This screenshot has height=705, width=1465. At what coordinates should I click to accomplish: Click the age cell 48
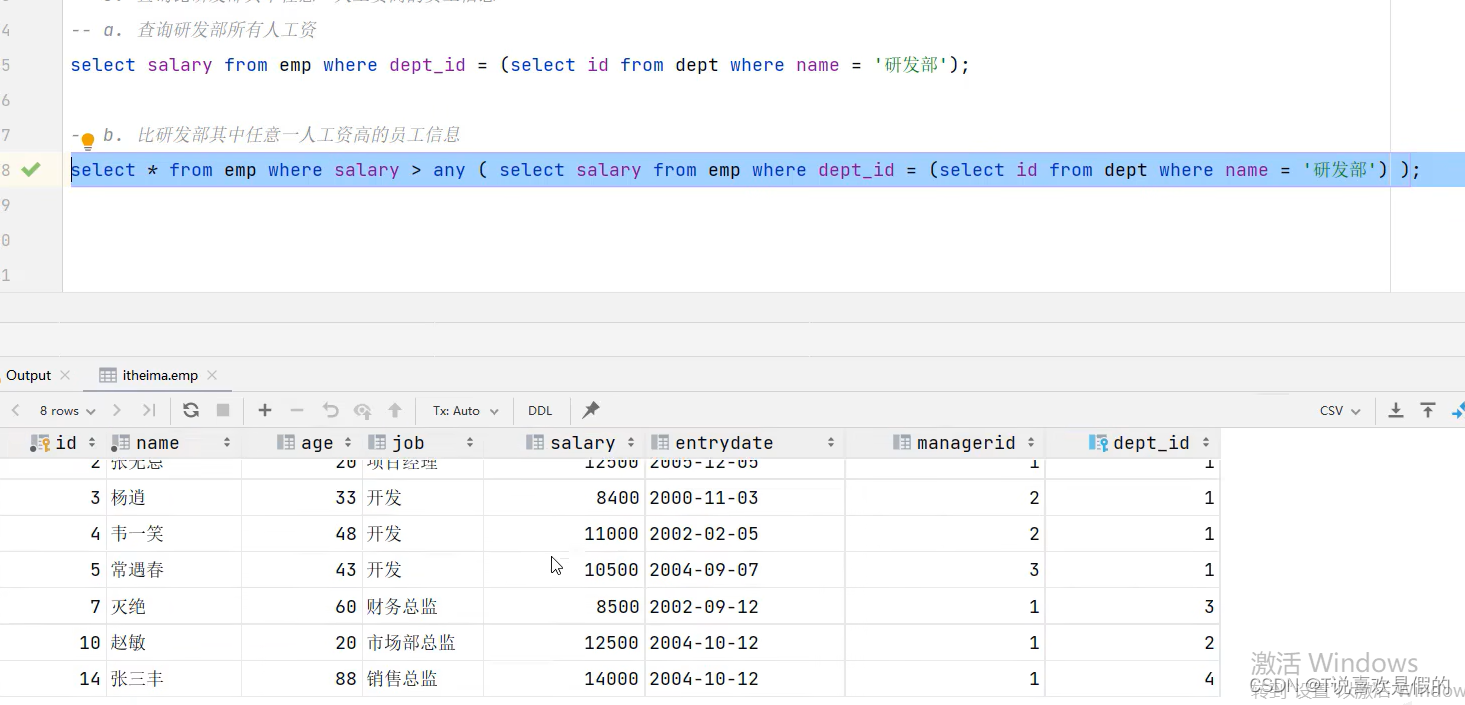point(302,533)
